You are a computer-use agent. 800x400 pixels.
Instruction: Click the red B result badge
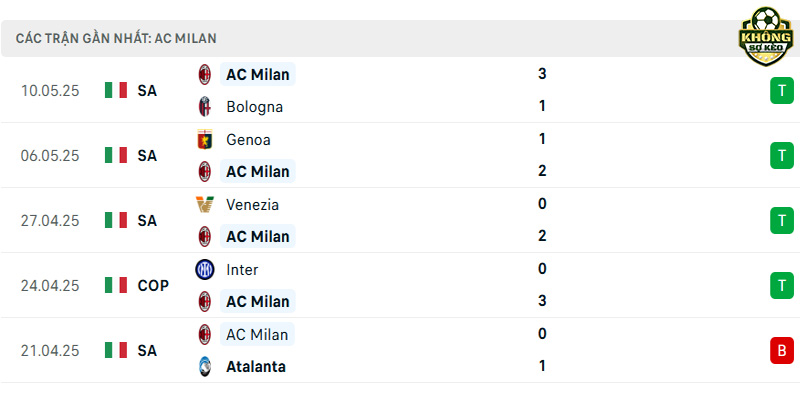point(782,351)
